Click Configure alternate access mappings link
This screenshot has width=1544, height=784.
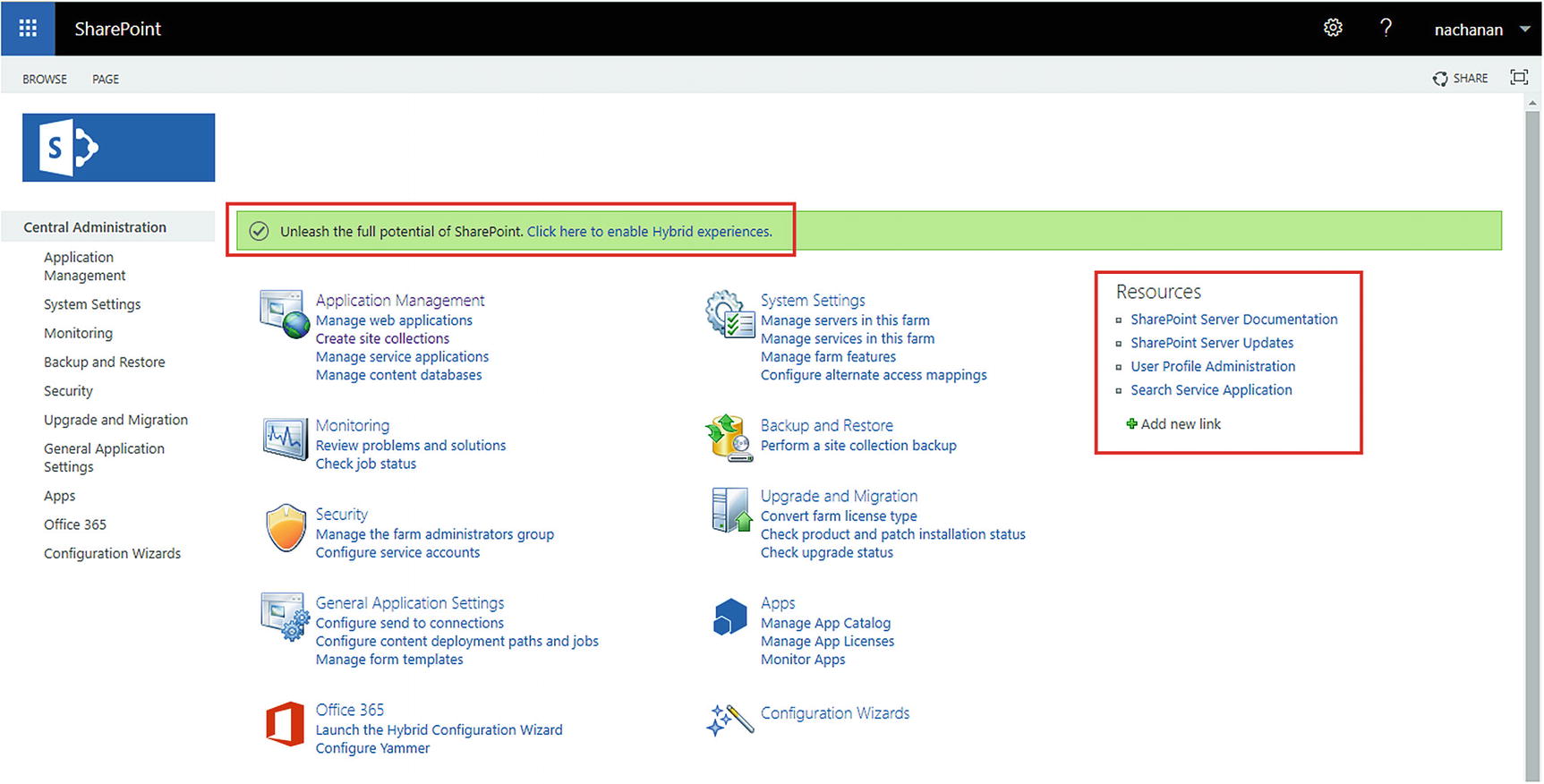pos(874,375)
